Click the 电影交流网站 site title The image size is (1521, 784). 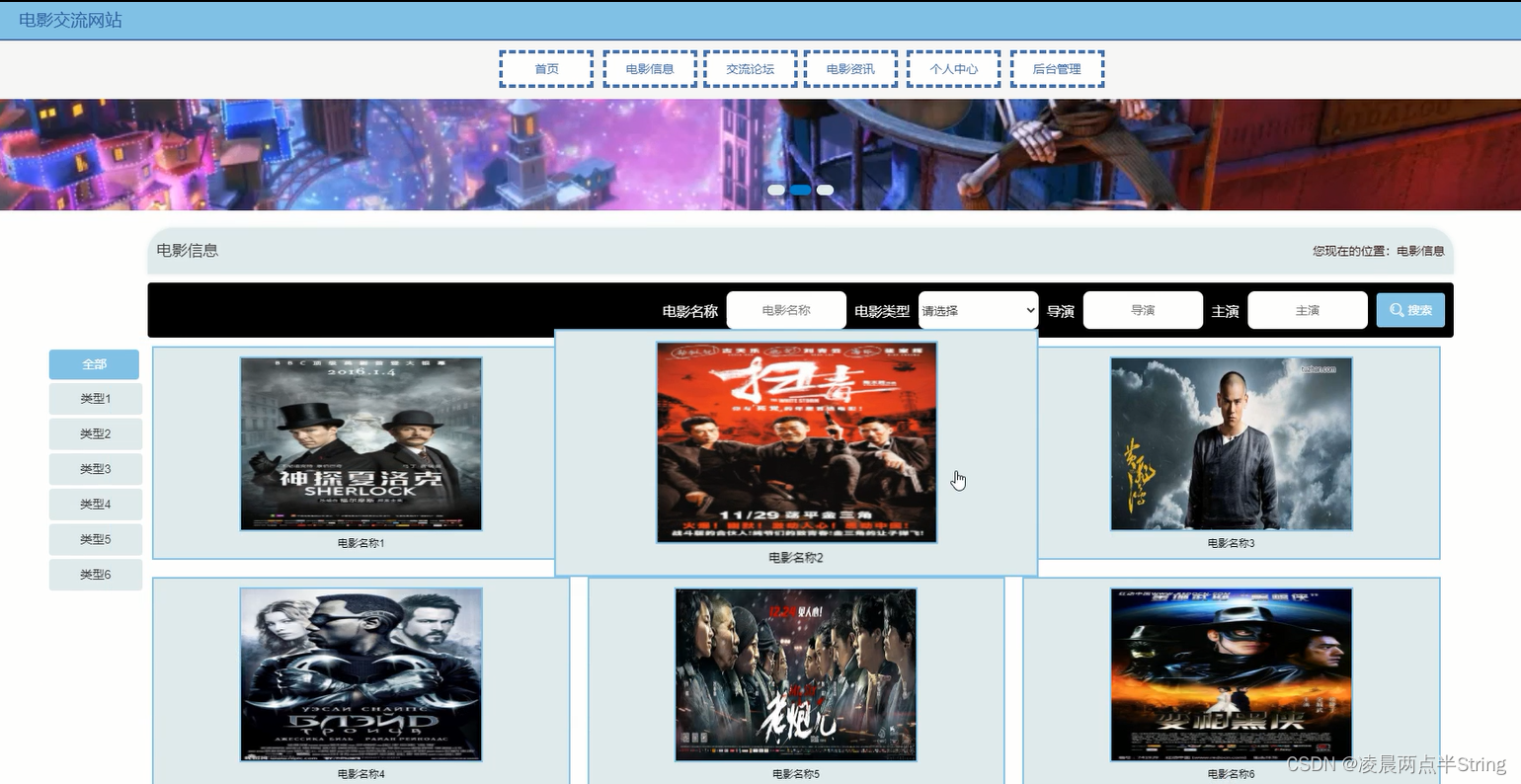pos(70,20)
